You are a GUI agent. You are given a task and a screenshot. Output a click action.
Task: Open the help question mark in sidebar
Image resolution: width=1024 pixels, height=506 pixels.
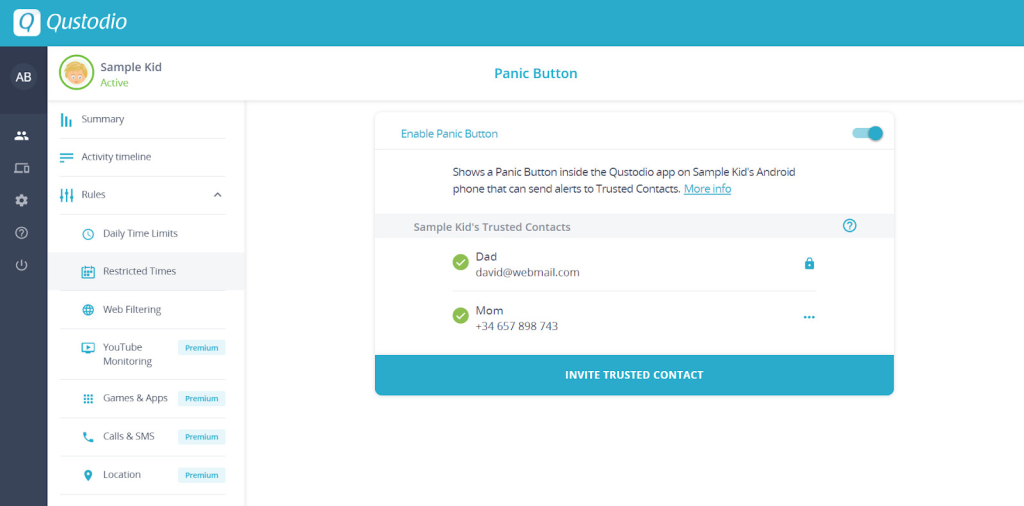[22, 233]
